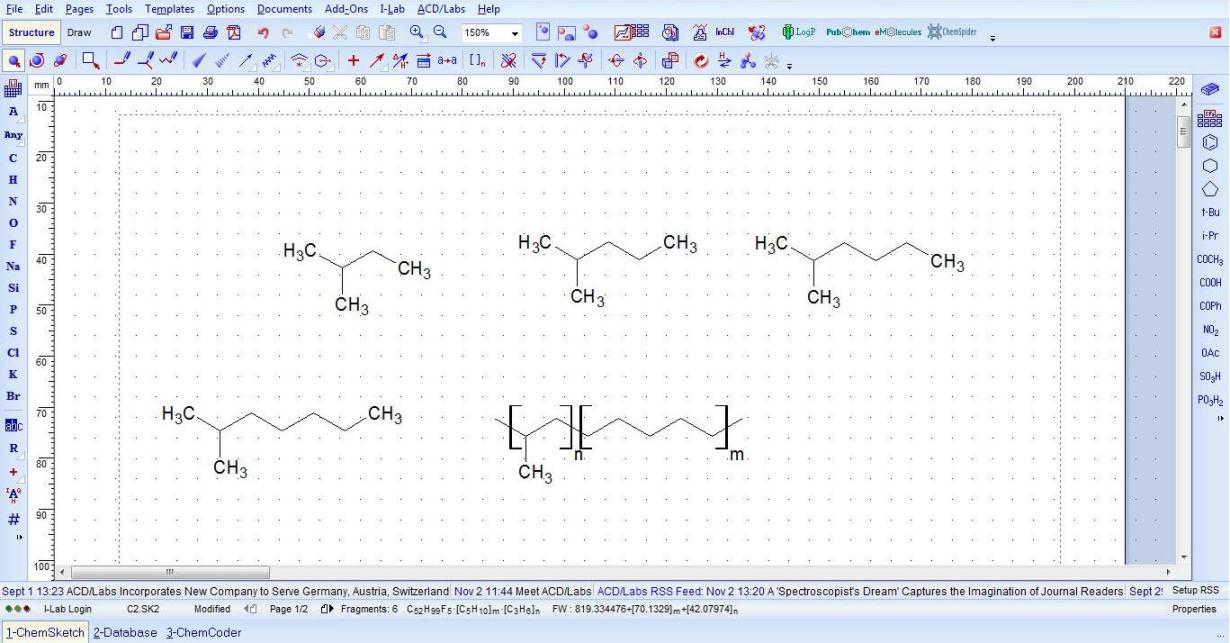Select the polymer brackets tool
The height and width of the screenshot is (643, 1230).
pyautogui.click(x=477, y=60)
